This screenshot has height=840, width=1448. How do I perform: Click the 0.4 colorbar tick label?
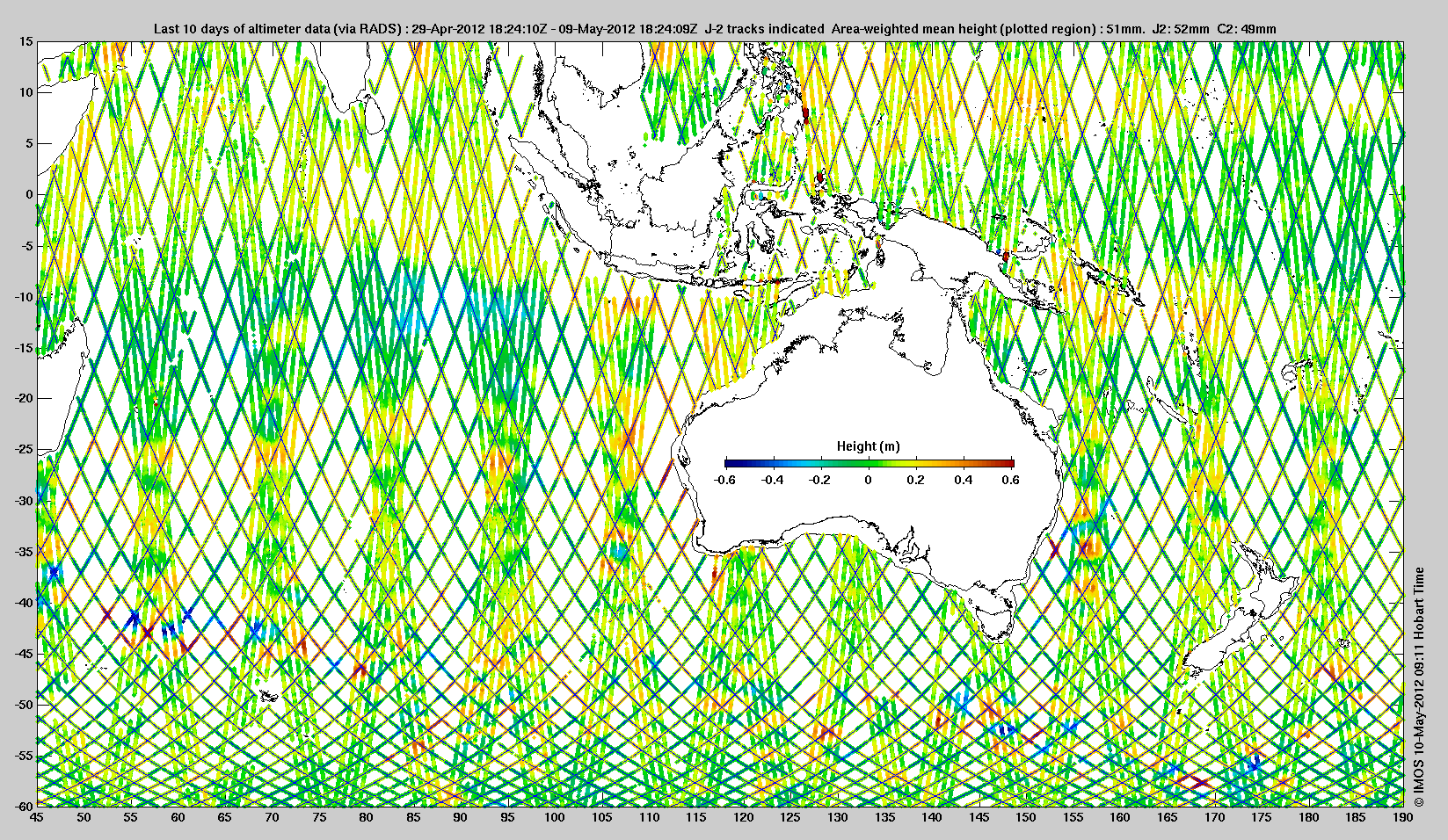[x=964, y=480]
